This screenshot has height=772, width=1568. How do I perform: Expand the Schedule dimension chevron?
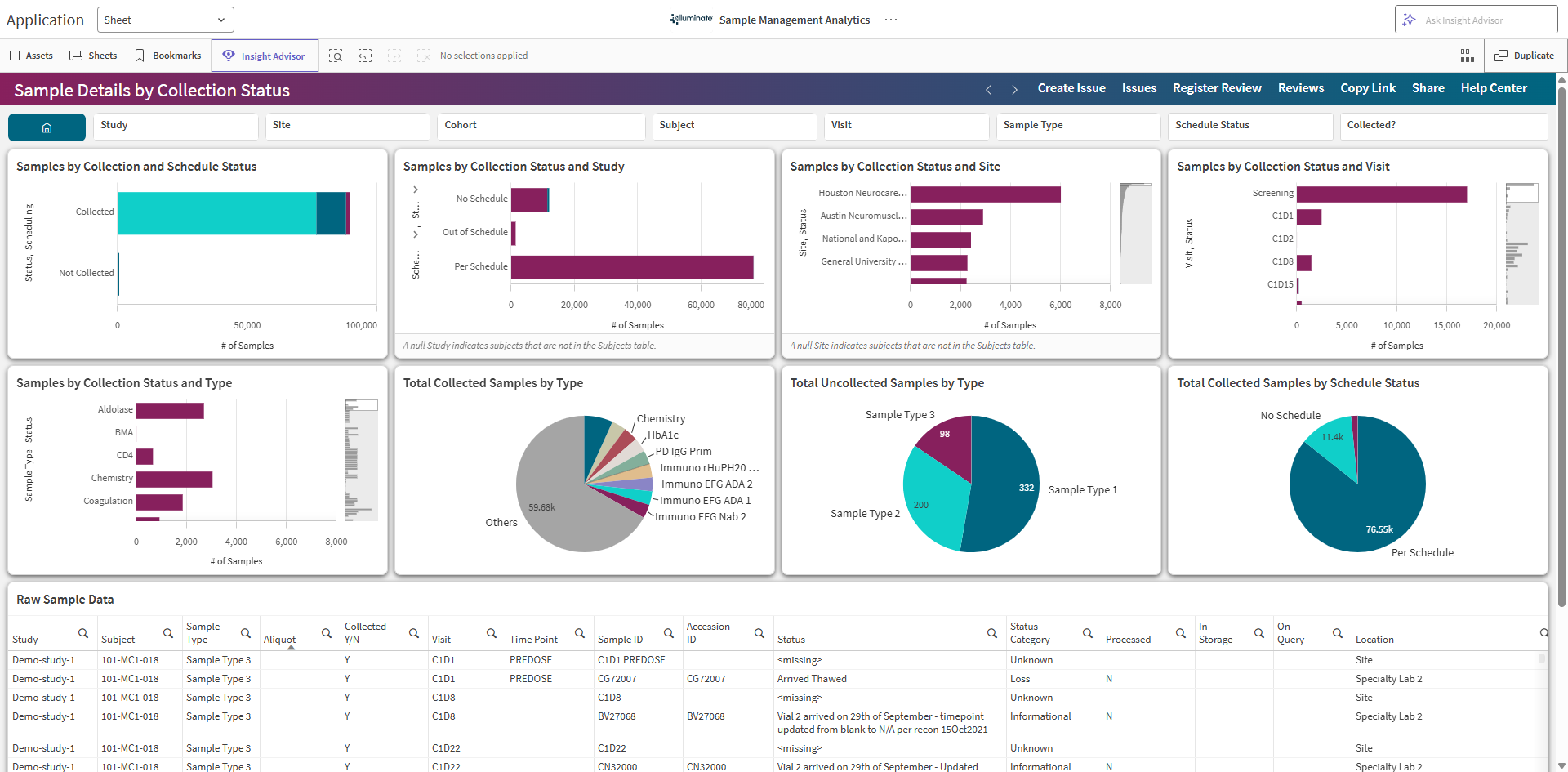click(416, 234)
